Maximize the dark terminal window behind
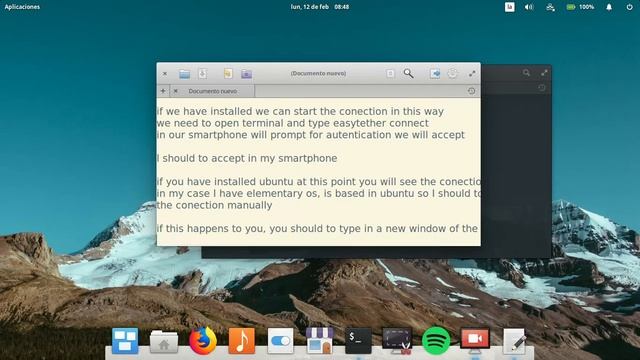Screen dimensions: 640x360 click(544, 73)
